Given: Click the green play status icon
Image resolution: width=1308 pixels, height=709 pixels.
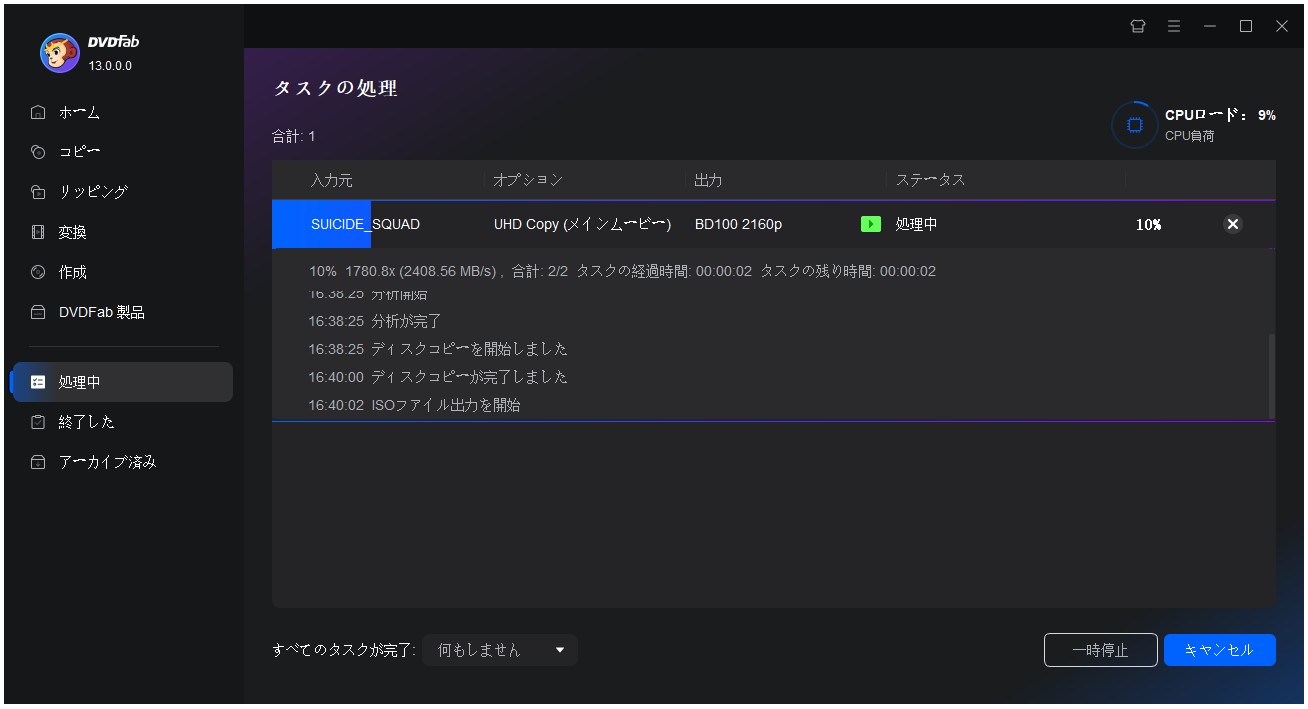Looking at the screenshot, I should (871, 224).
